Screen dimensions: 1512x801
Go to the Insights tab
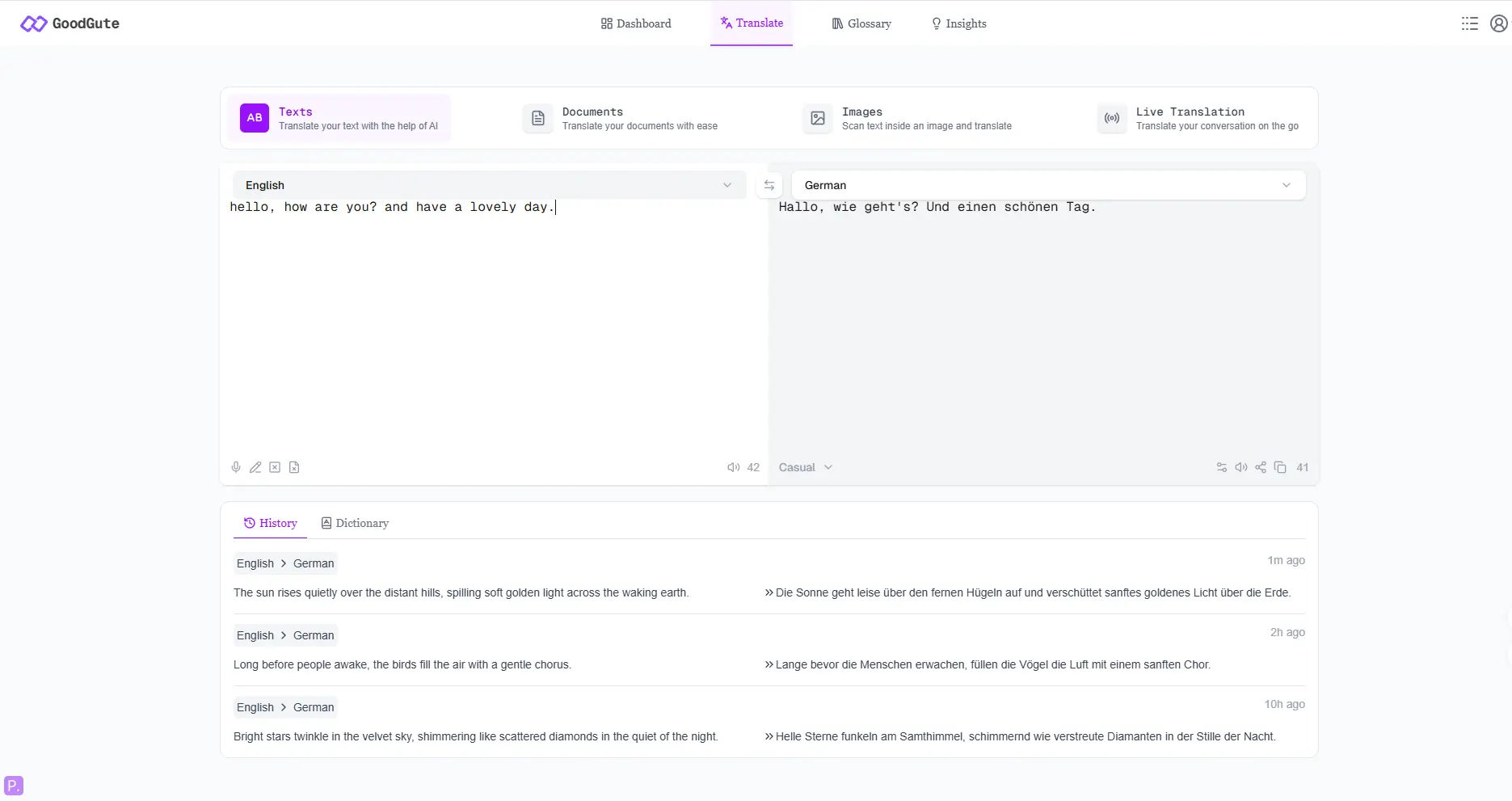958,23
